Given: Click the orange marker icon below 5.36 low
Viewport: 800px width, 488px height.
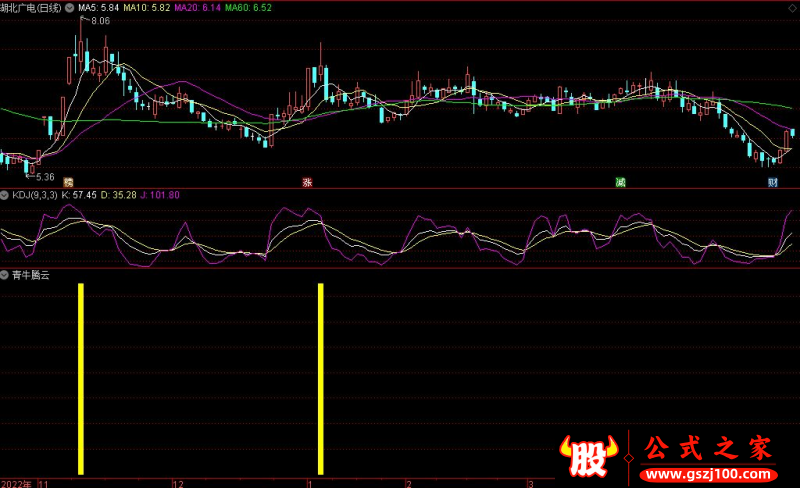Looking at the screenshot, I should (x=68, y=182).
